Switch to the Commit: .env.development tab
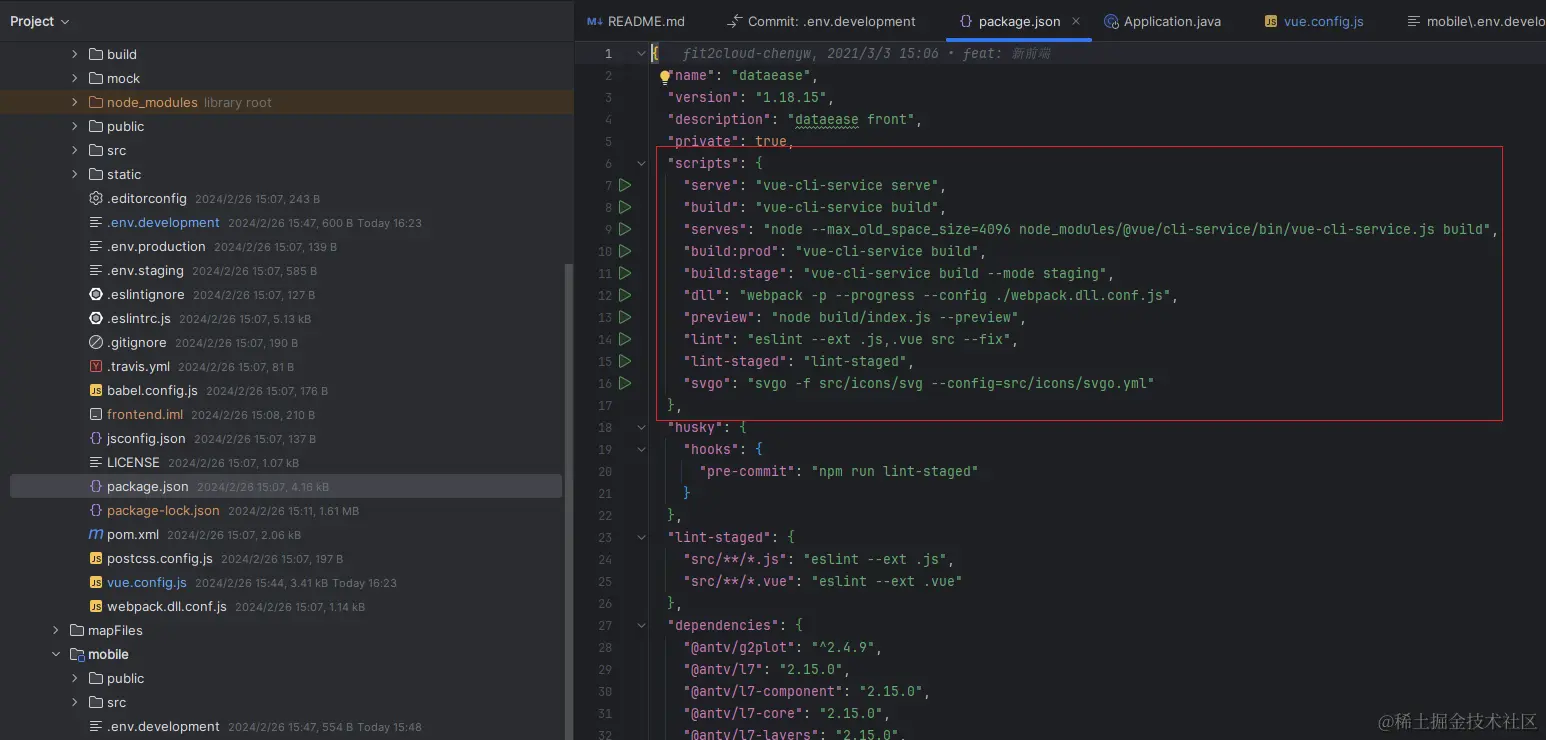The width and height of the screenshot is (1546, 740). (x=822, y=21)
